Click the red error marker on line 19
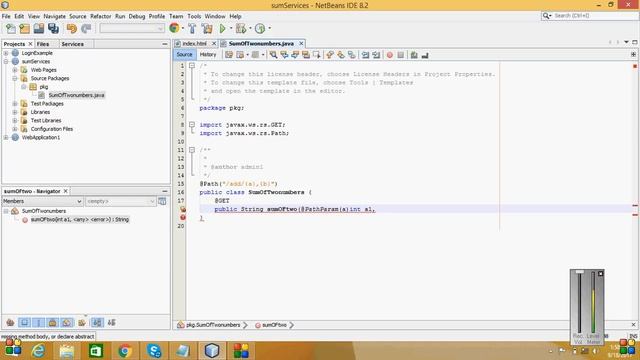The image size is (640, 360). coord(183,218)
